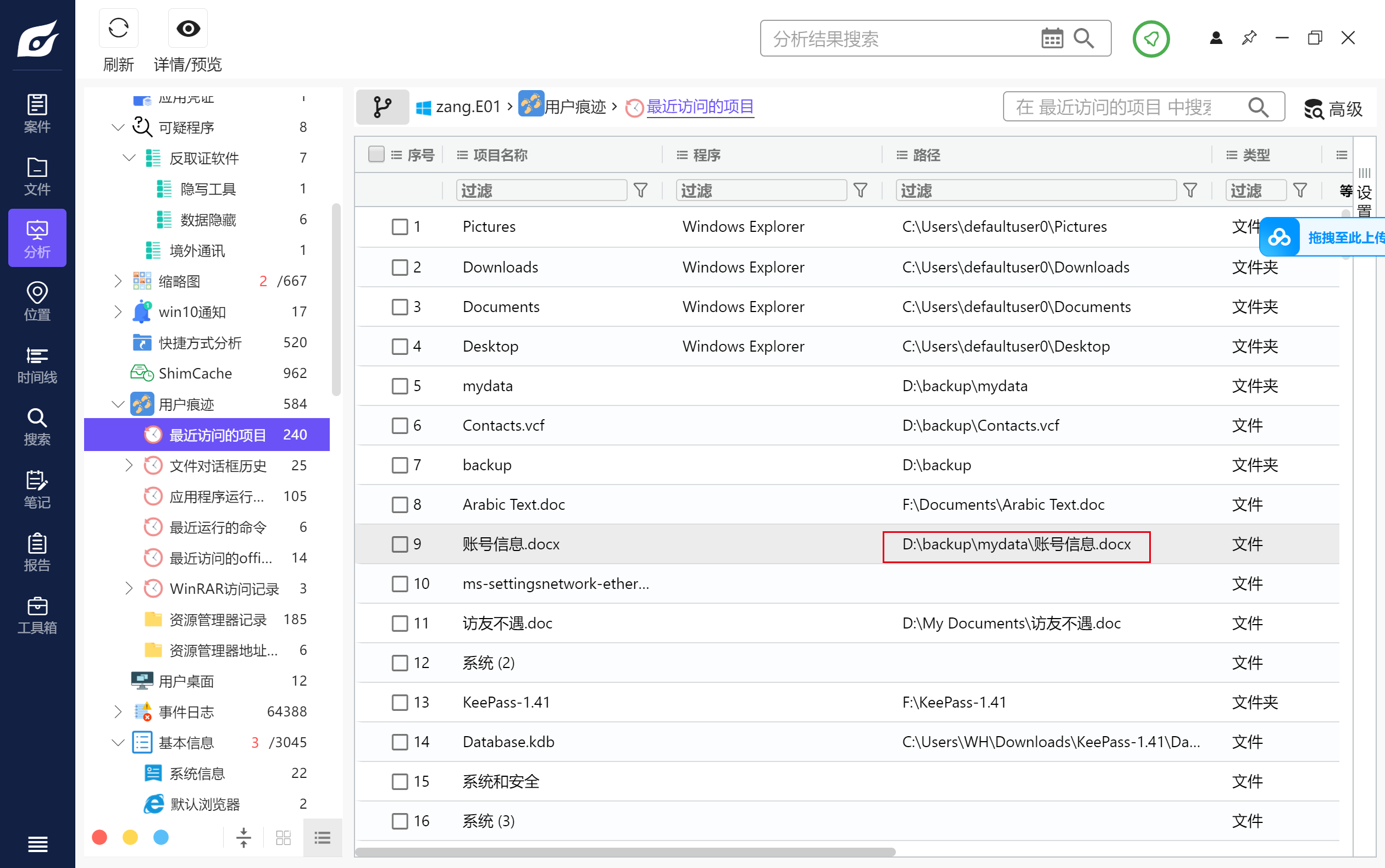Open the 项目名称 column header menu
This screenshot has height=868, width=1385.
click(x=462, y=155)
